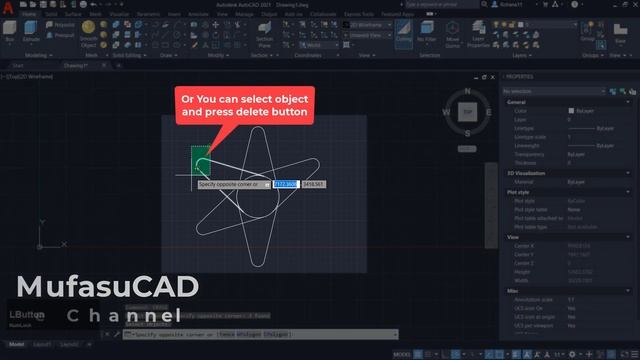The width and height of the screenshot is (640, 360).
Task: Click the highlighted dynamic input coordinate field
Action: [x=286, y=184]
